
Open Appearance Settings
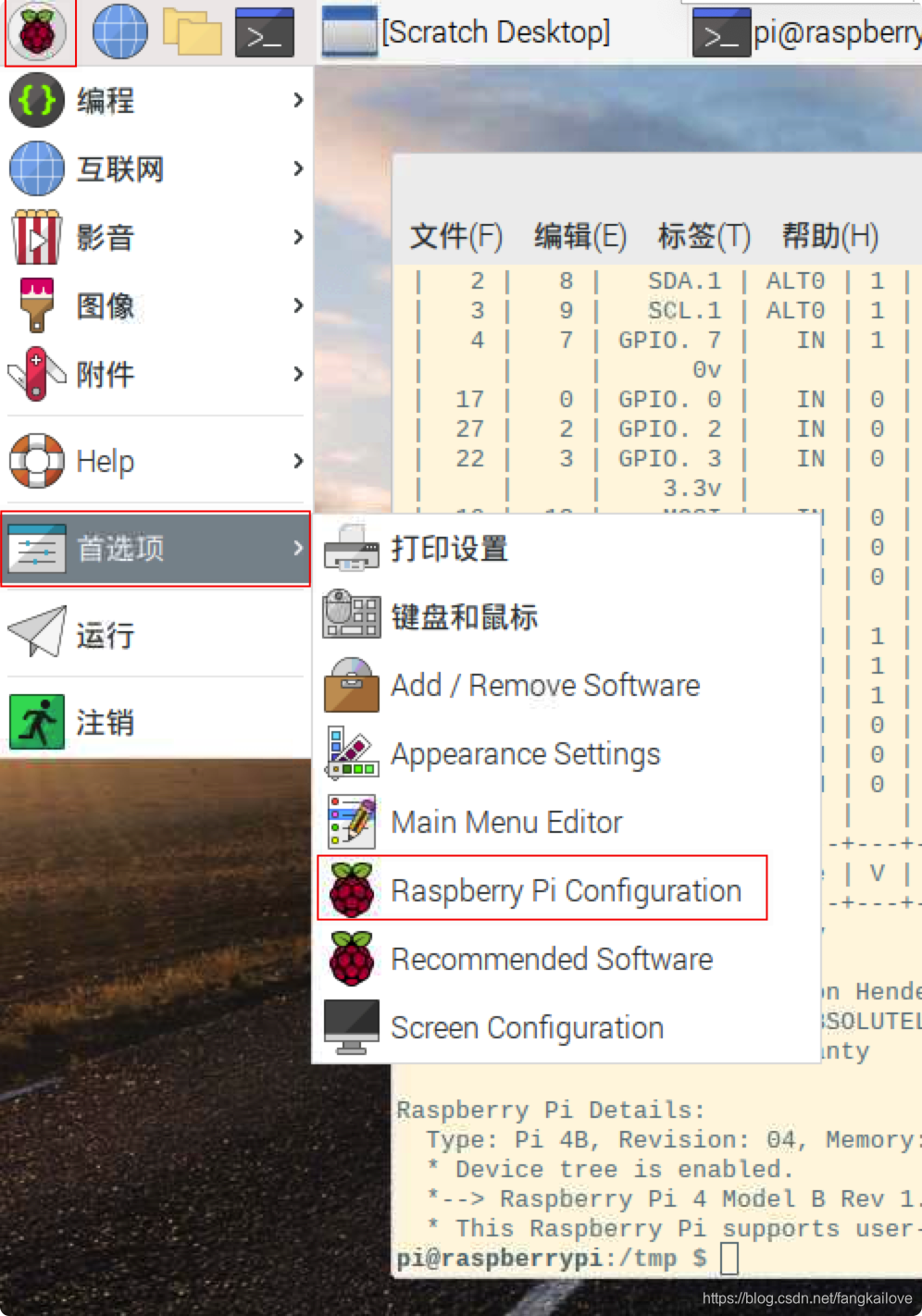click(567, 753)
